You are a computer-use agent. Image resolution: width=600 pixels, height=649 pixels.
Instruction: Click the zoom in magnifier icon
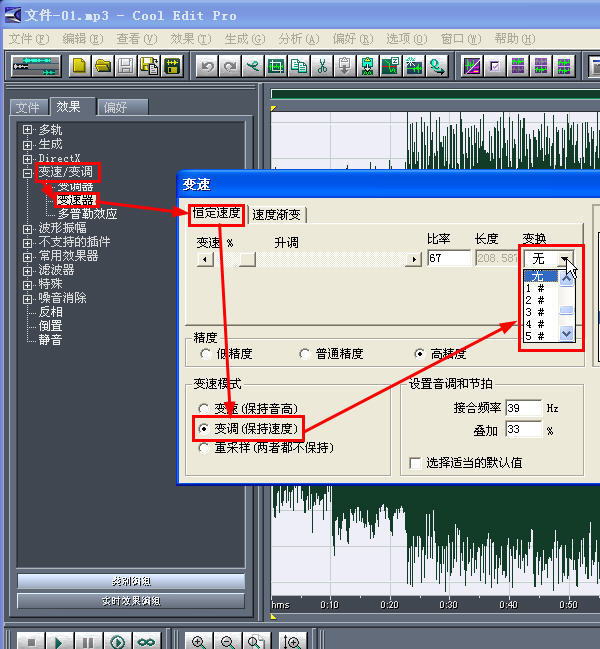tap(199, 642)
